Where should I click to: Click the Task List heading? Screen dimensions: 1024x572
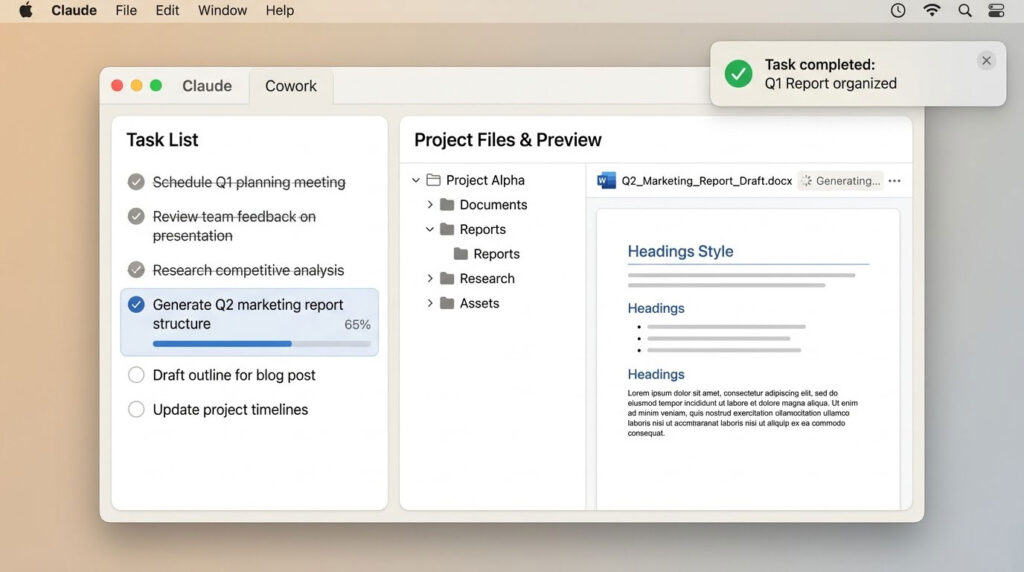click(x=162, y=140)
